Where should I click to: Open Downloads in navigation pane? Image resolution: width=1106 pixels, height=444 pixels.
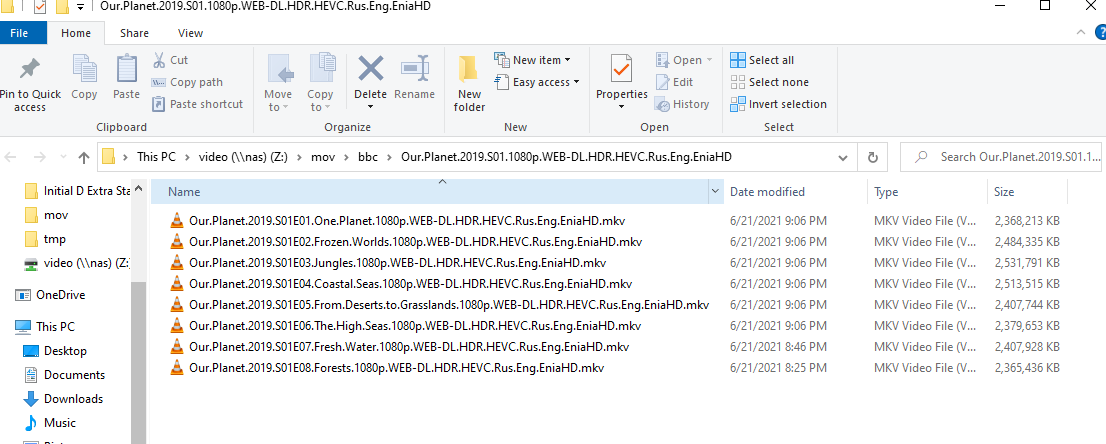63,399
